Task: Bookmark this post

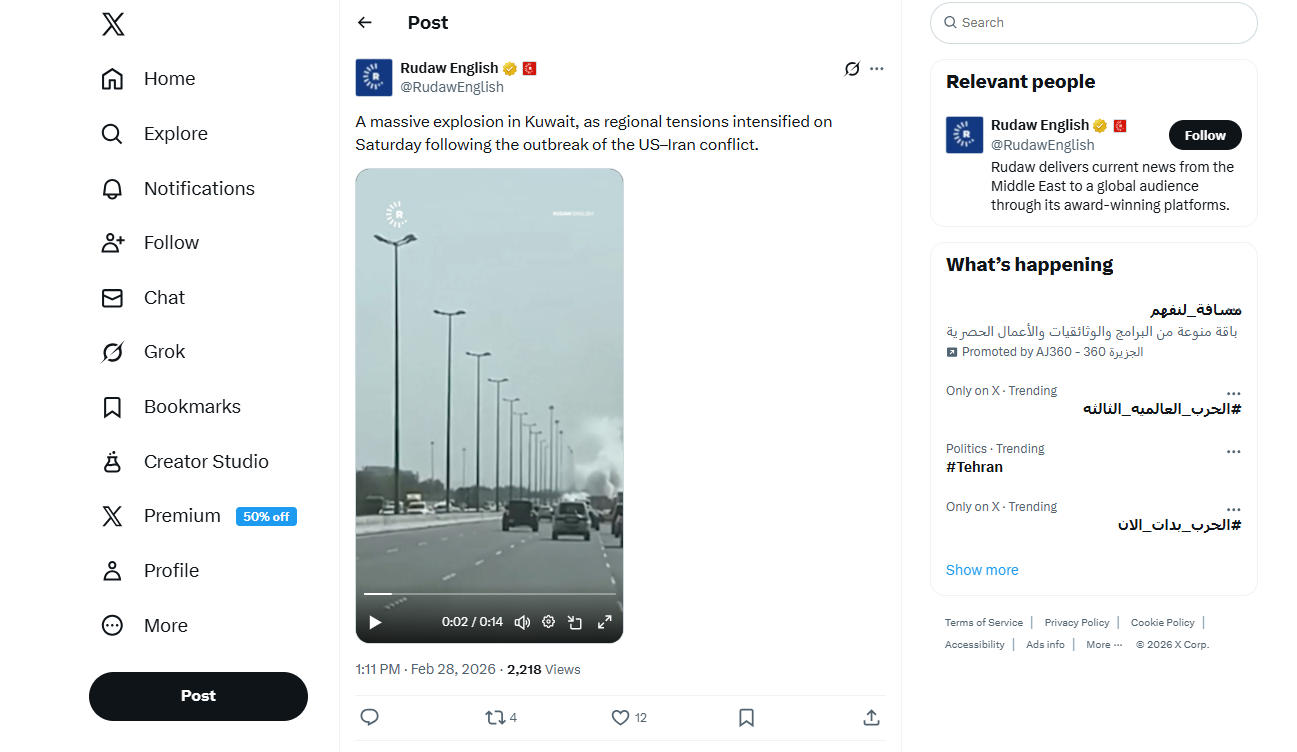Action: pyautogui.click(x=746, y=717)
